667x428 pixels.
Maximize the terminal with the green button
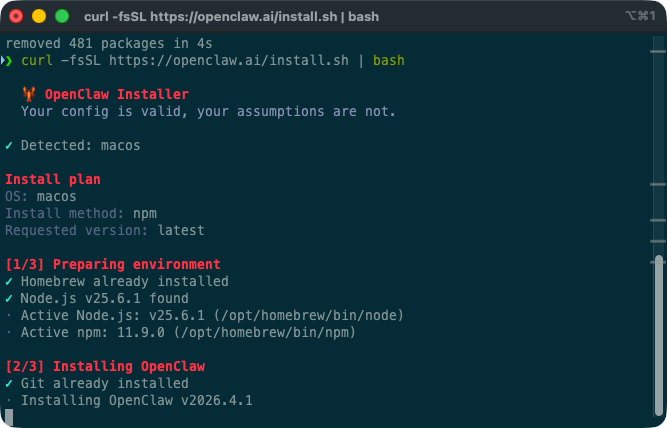click(x=61, y=16)
